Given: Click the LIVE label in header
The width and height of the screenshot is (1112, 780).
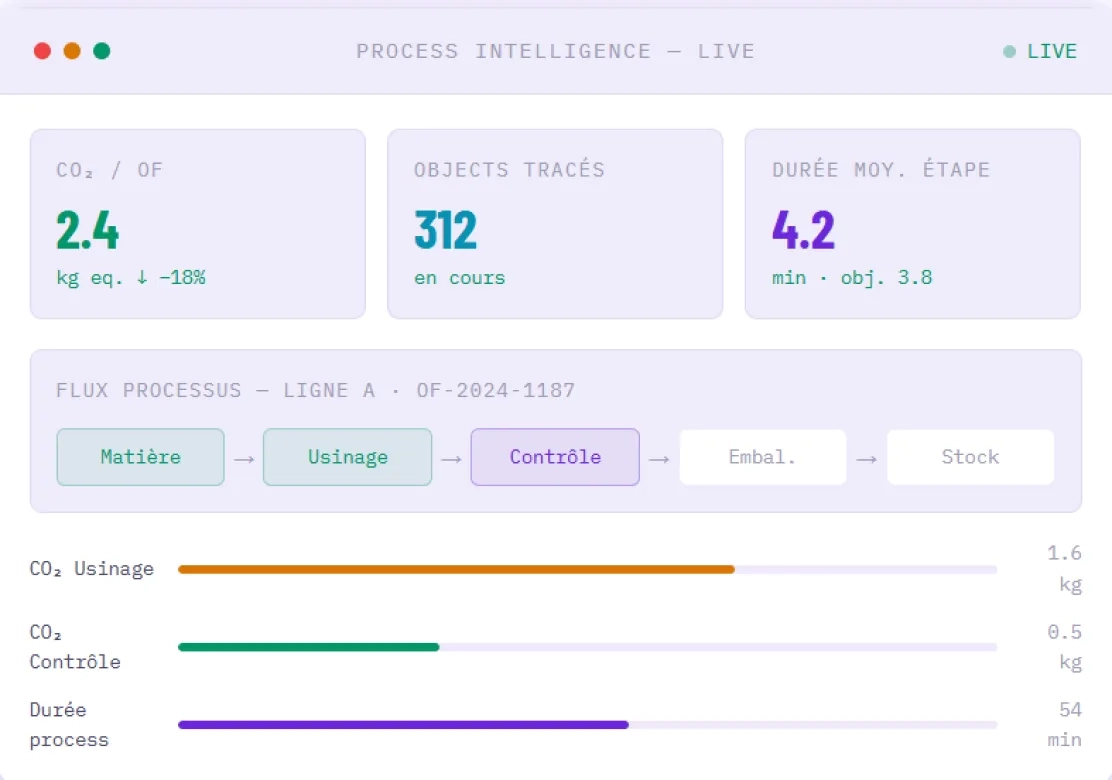Looking at the screenshot, I should tap(1052, 52).
